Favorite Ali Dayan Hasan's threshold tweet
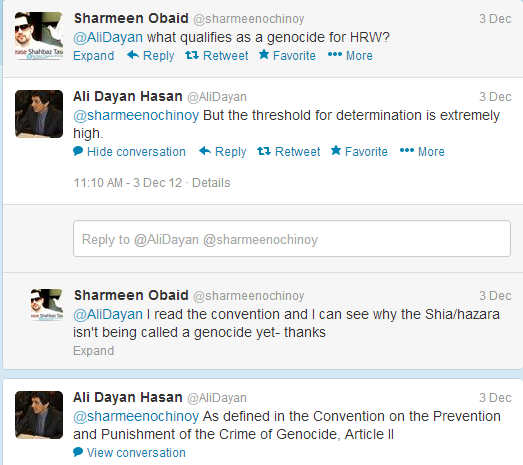 point(359,151)
